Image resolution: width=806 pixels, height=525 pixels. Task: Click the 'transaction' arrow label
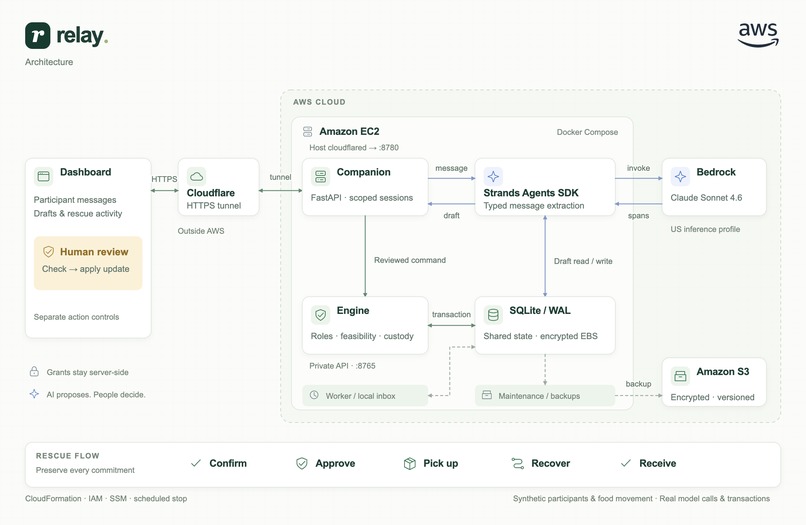click(x=451, y=314)
